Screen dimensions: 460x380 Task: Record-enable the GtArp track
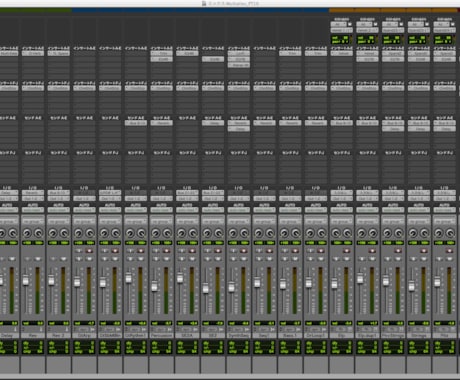[89, 251]
